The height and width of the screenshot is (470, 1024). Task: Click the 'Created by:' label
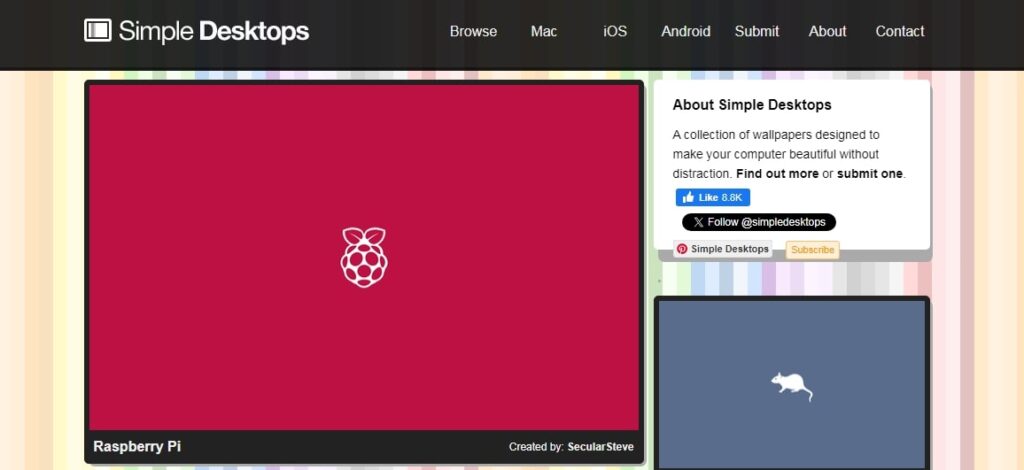click(536, 447)
